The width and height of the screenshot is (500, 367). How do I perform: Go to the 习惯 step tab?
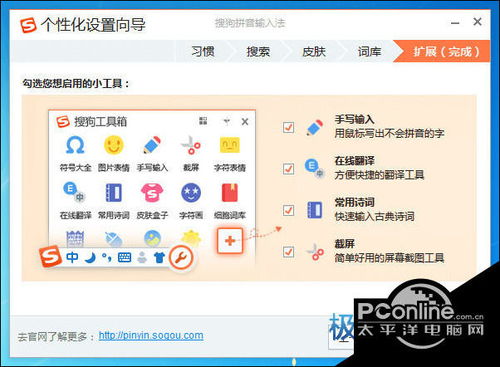[203, 51]
